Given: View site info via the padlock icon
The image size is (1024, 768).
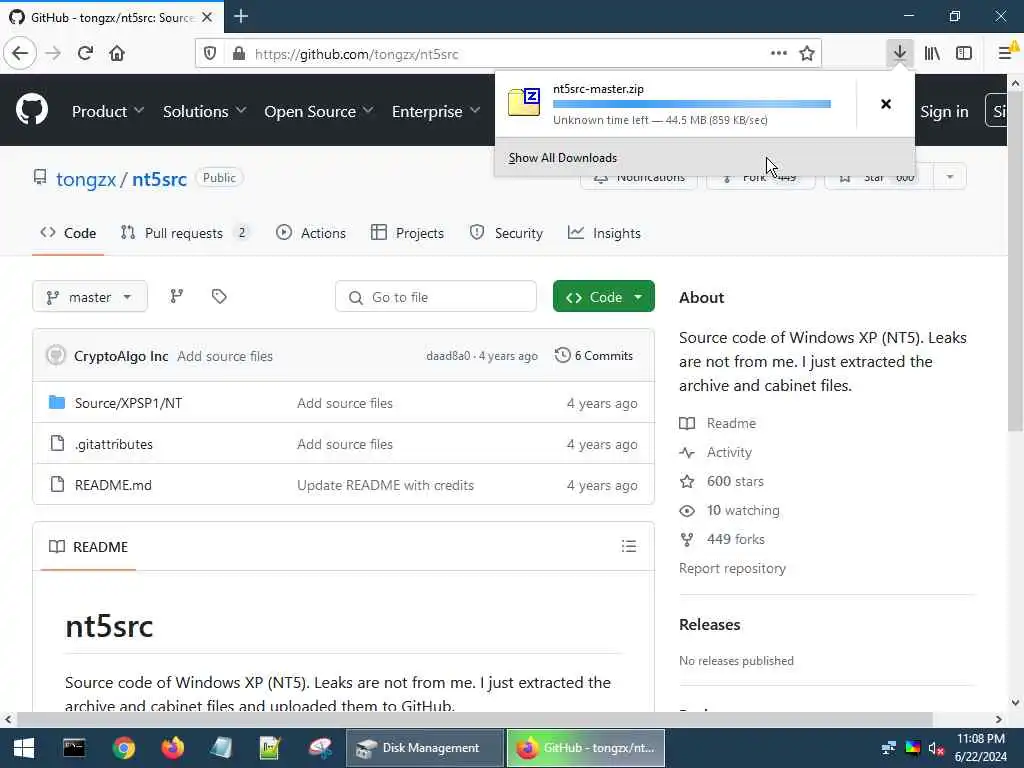Looking at the screenshot, I should tap(239, 54).
